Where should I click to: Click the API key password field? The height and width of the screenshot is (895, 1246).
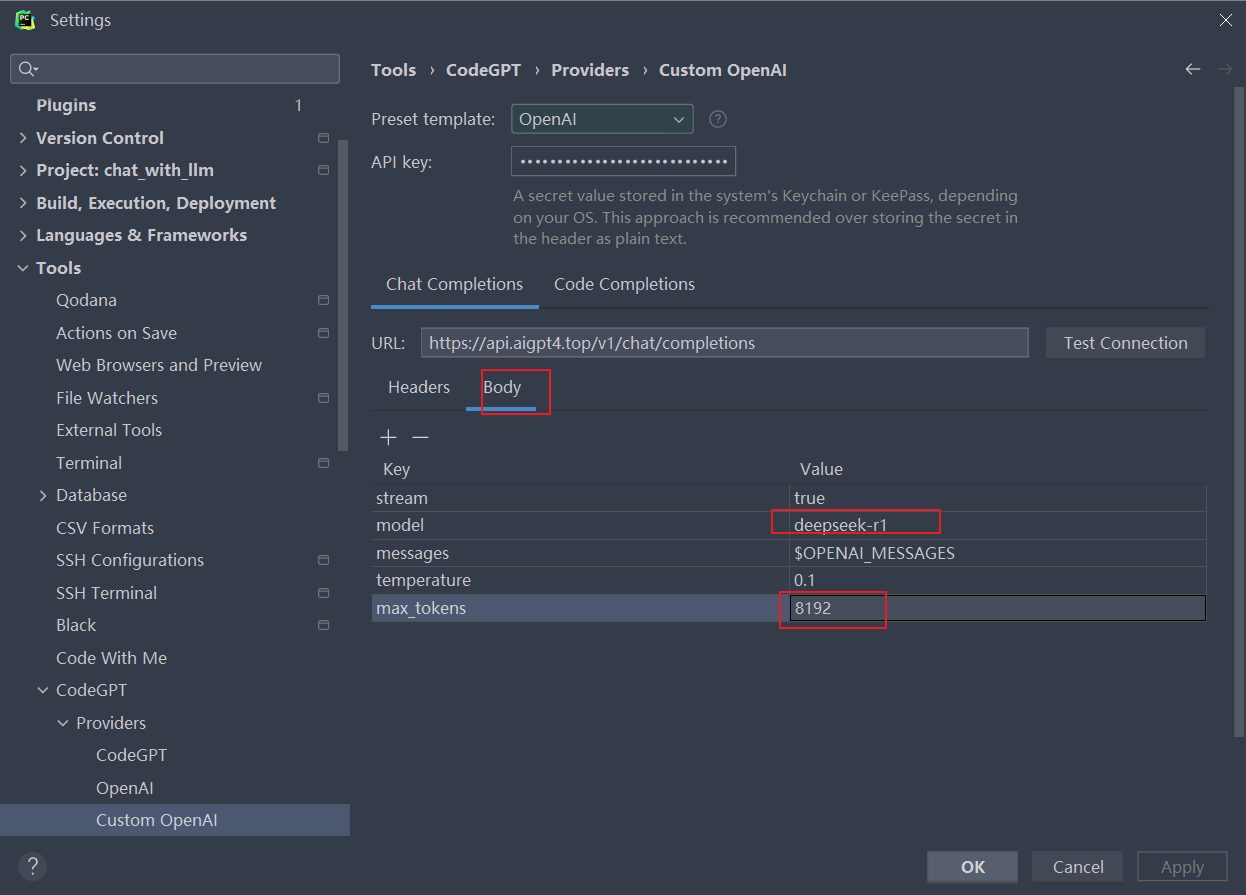tap(624, 161)
